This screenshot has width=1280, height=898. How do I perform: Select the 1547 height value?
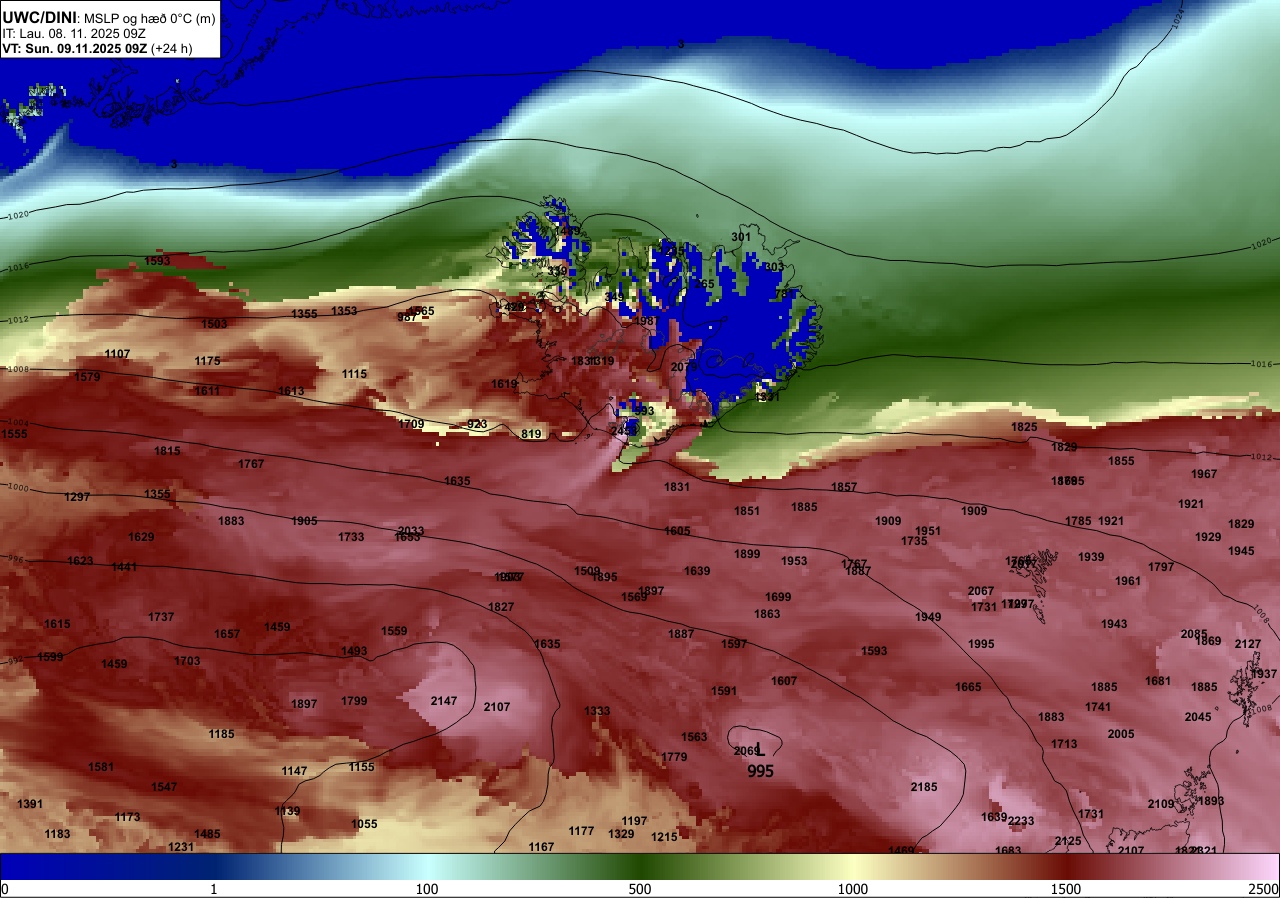point(164,787)
